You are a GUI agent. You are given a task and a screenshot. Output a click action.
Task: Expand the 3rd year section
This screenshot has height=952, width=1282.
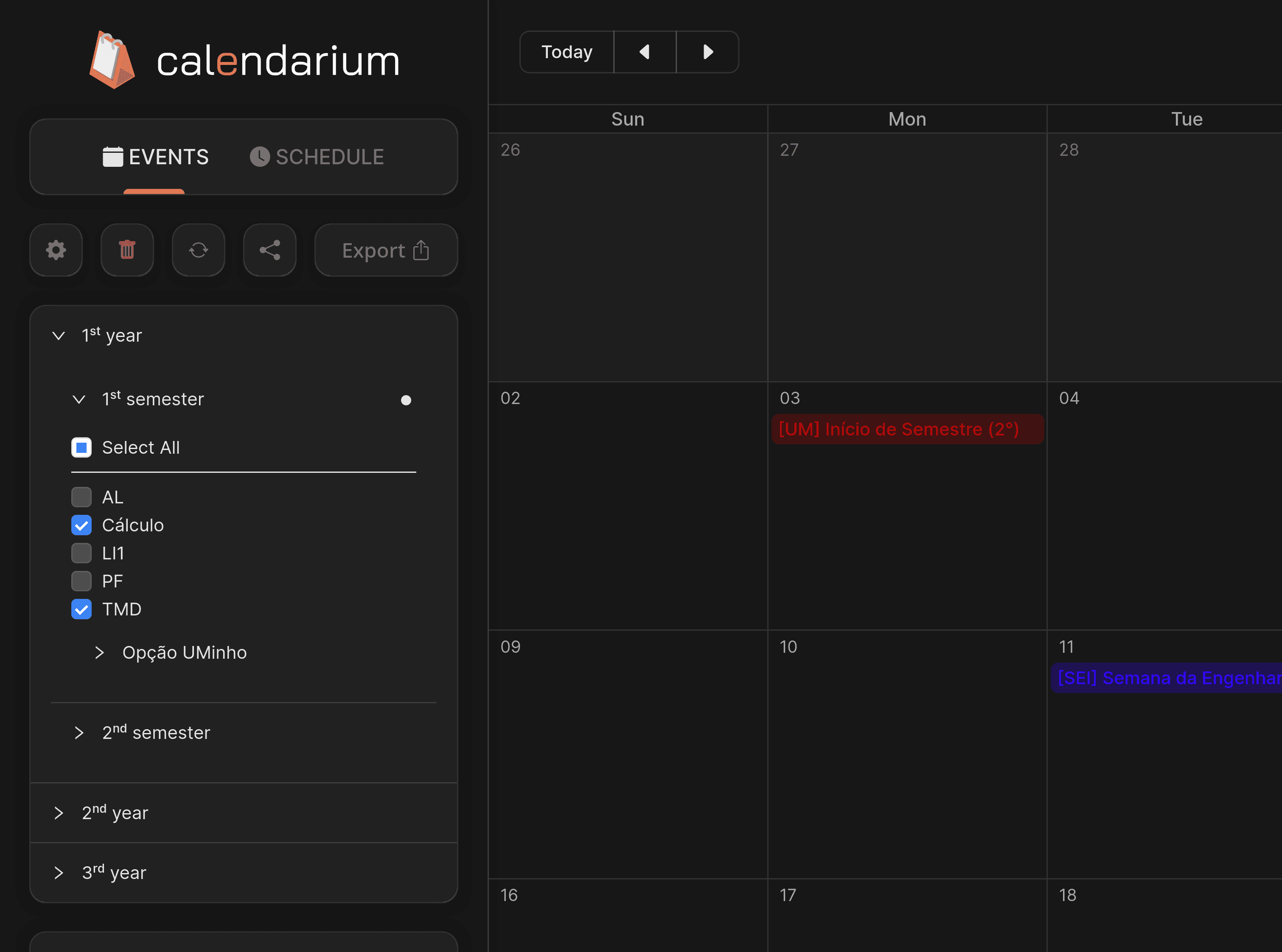click(x=59, y=873)
